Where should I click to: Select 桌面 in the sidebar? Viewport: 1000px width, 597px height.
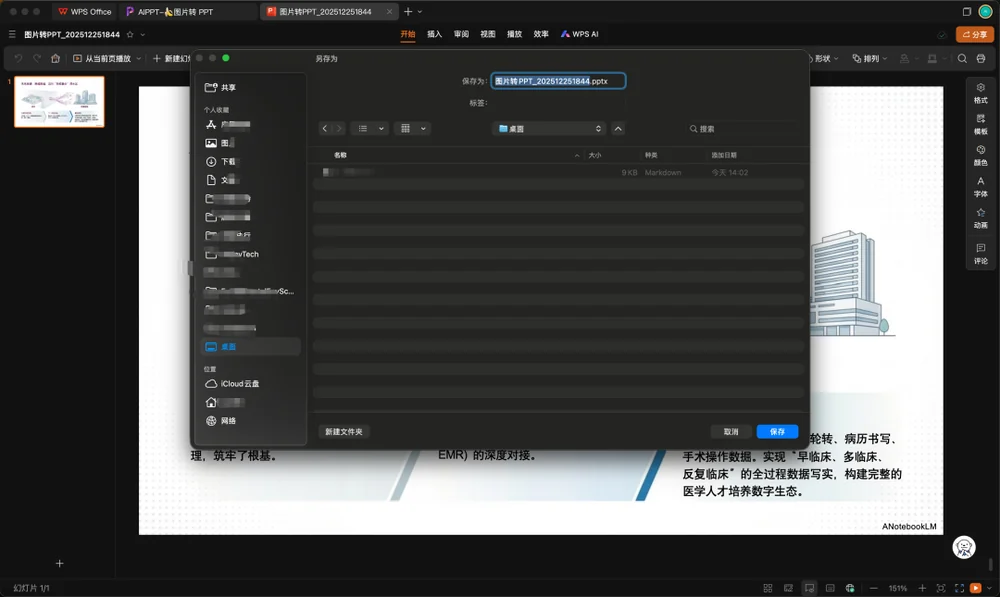[x=249, y=346]
